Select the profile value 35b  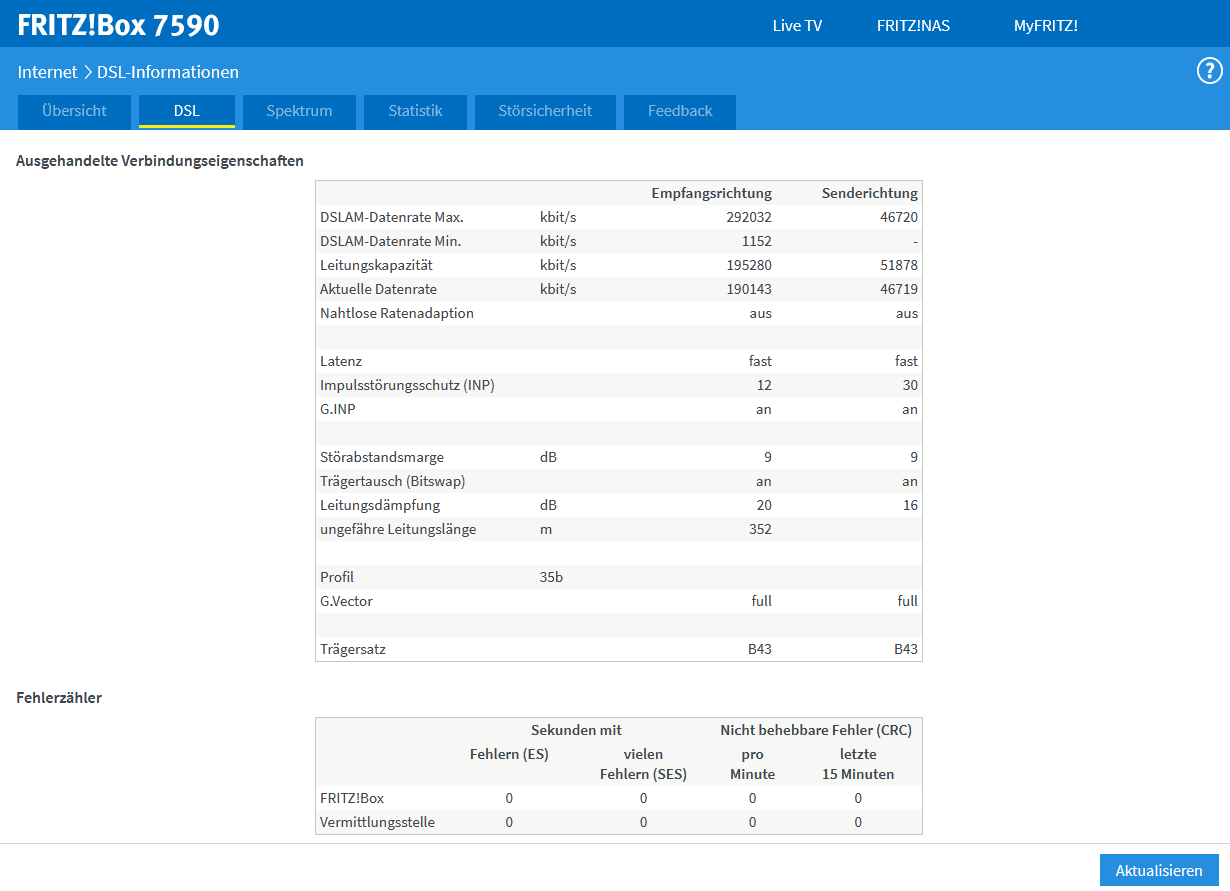[551, 577]
